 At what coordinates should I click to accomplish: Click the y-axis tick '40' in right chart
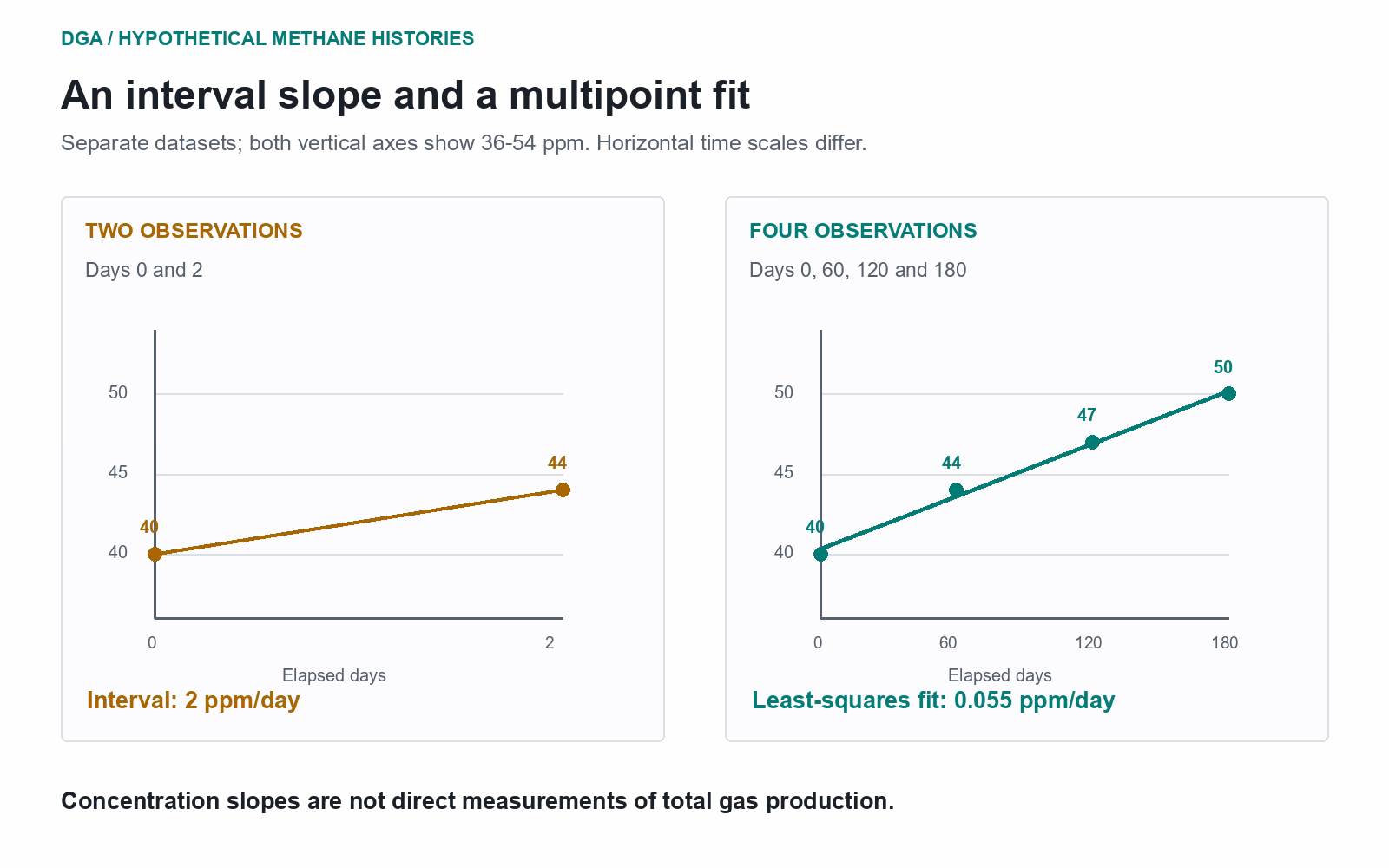[784, 552]
